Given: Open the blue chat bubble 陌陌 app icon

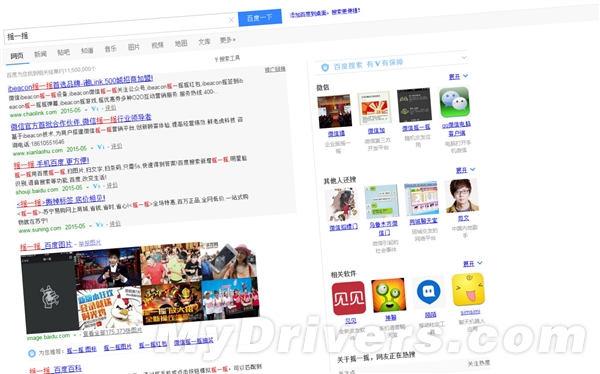Looking at the screenshot, I should pos(428,292).
